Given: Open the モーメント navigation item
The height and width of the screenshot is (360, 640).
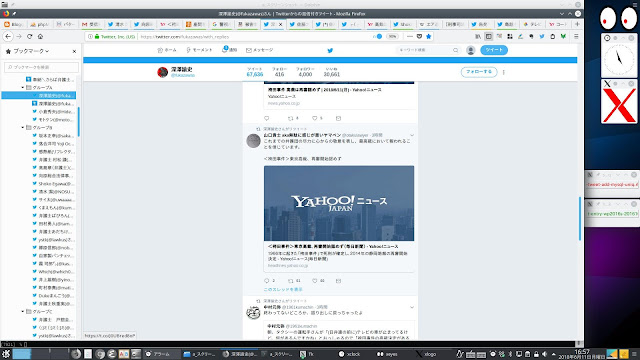Looking at the screenshot, I should (199, 50).
